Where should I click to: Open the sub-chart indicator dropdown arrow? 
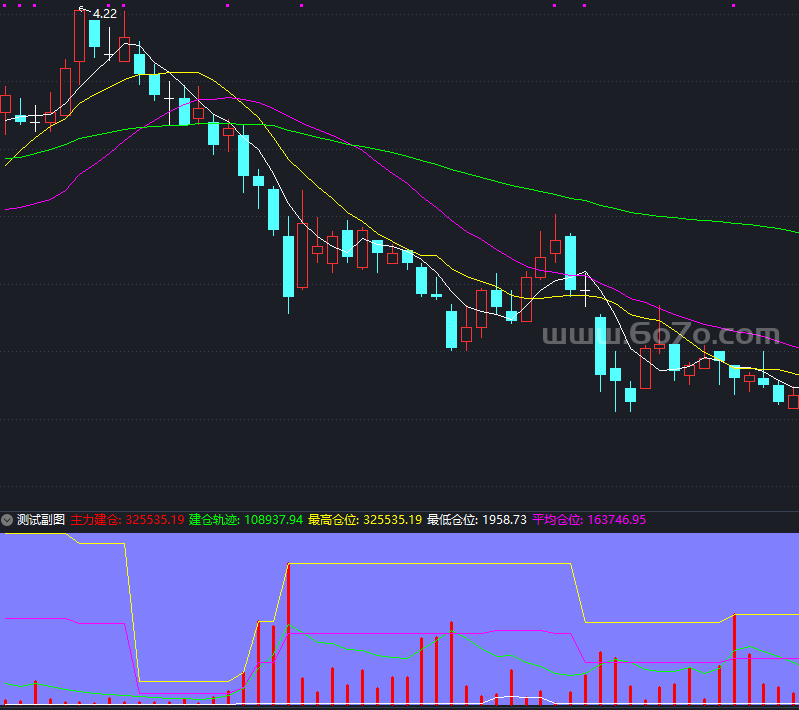click(x=7, y=520)
